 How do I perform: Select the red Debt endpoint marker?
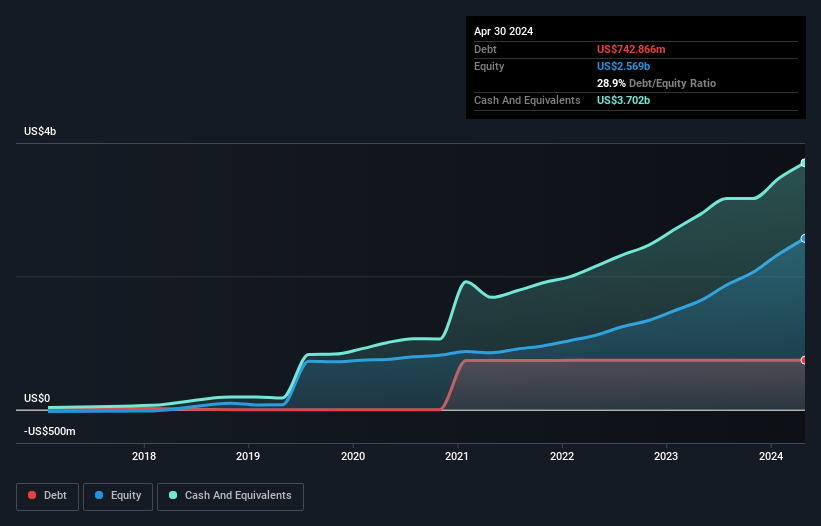(x=804, y=360)
